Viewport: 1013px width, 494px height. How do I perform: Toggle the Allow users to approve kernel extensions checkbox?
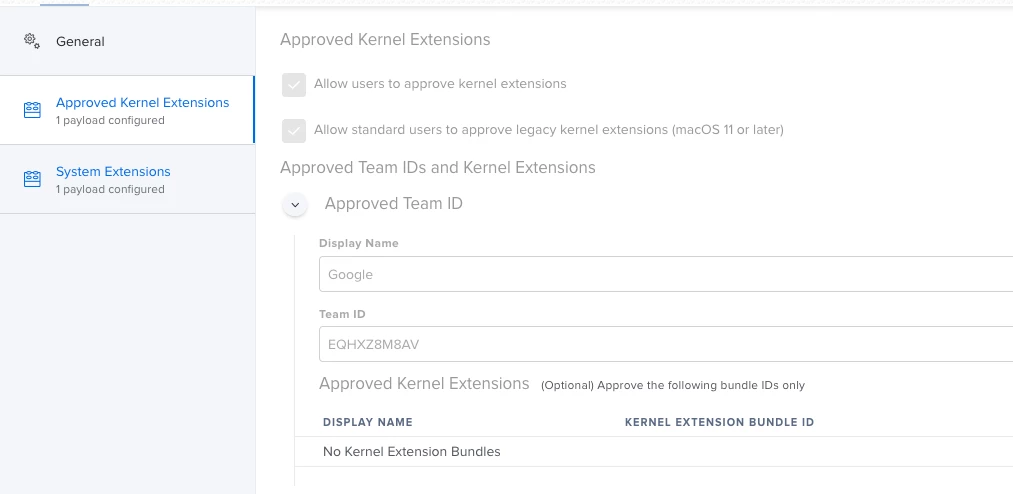point(294,84)
